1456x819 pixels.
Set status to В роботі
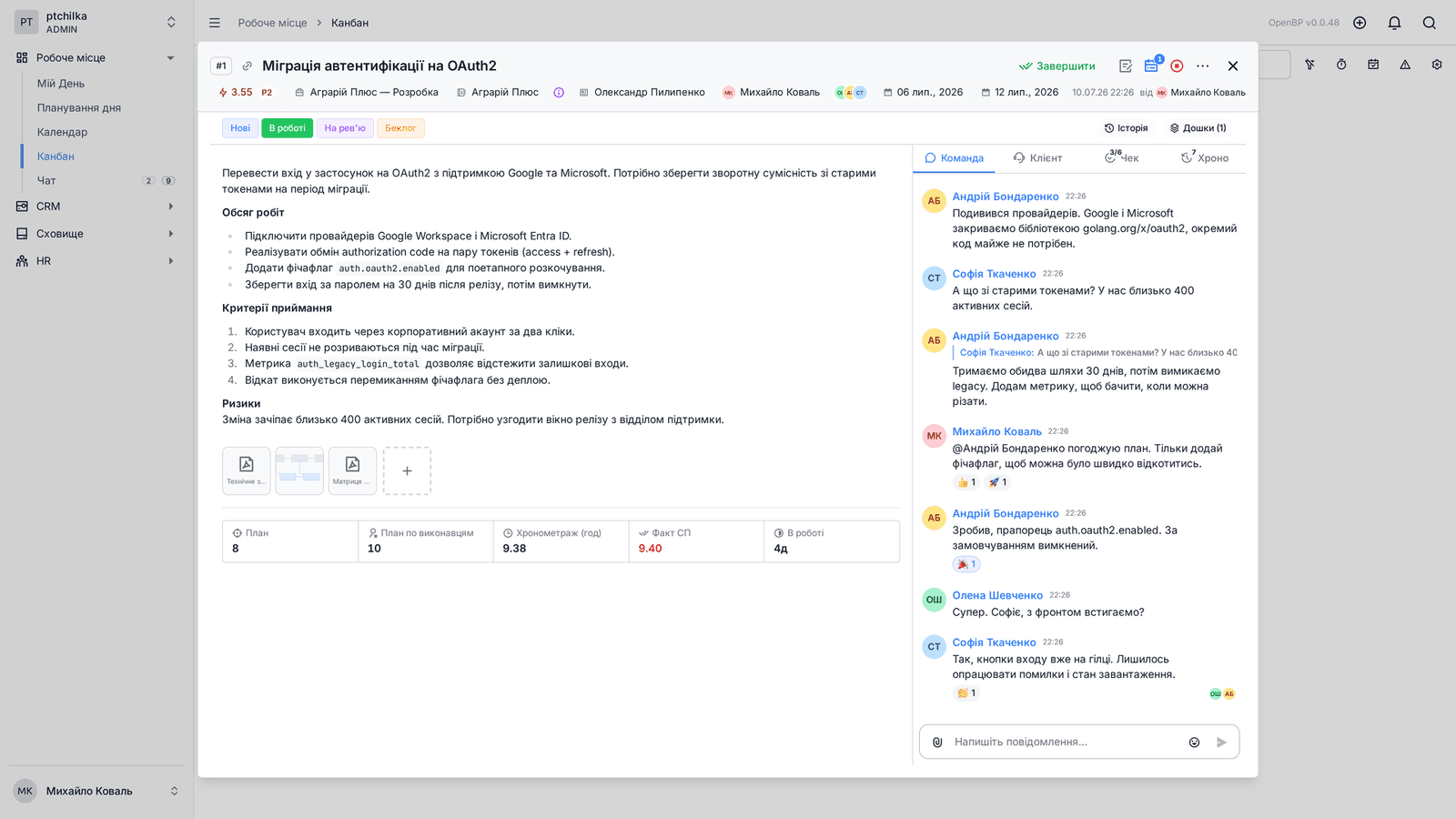(287, 128)
